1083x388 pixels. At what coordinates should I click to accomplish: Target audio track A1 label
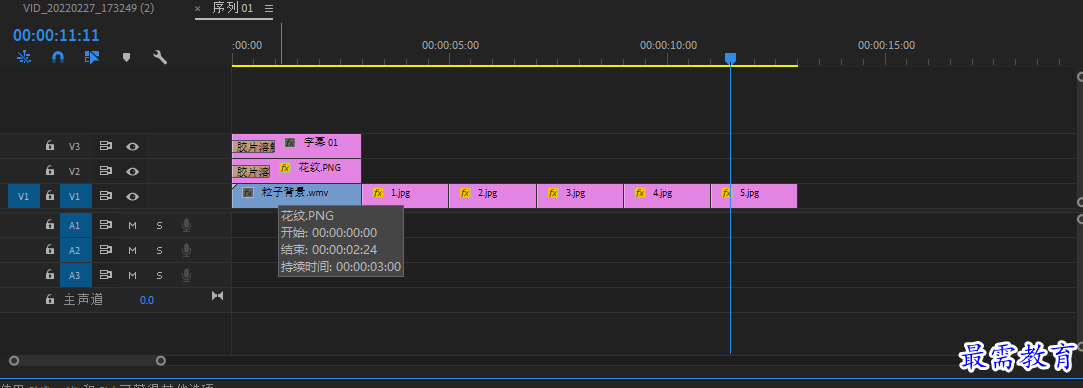(x=75, y=225)
